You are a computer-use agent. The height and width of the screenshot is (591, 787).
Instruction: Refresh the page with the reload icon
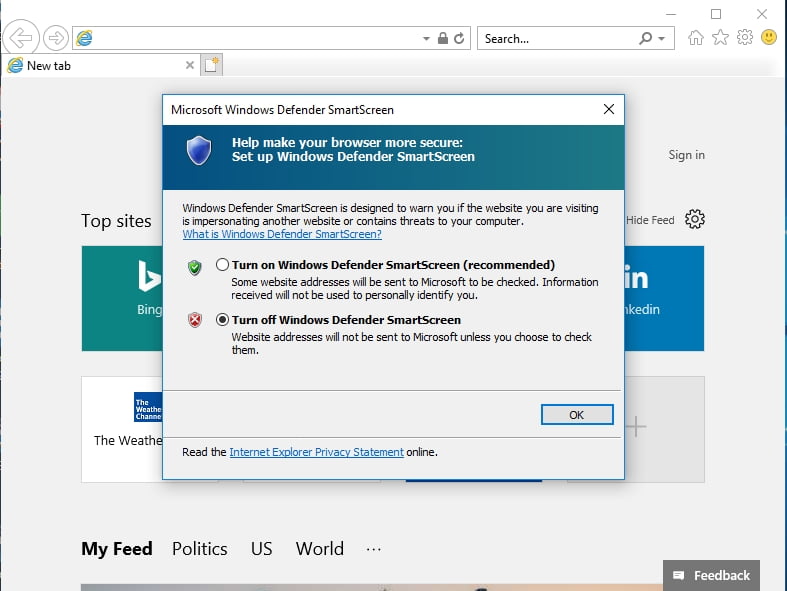coord(459,38)
